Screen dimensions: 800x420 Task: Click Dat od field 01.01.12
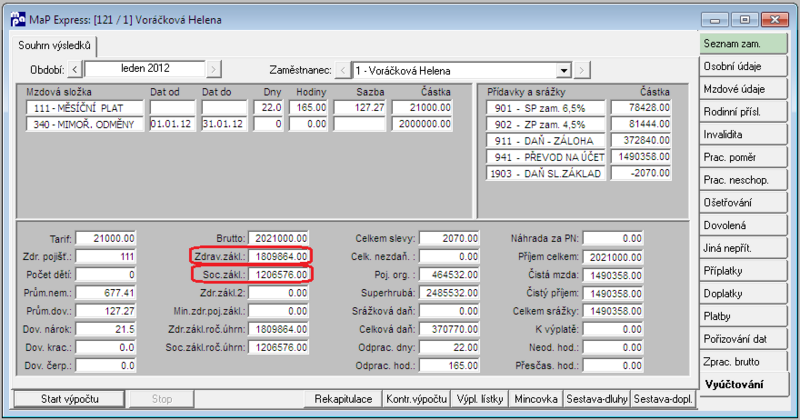(172, 124)
